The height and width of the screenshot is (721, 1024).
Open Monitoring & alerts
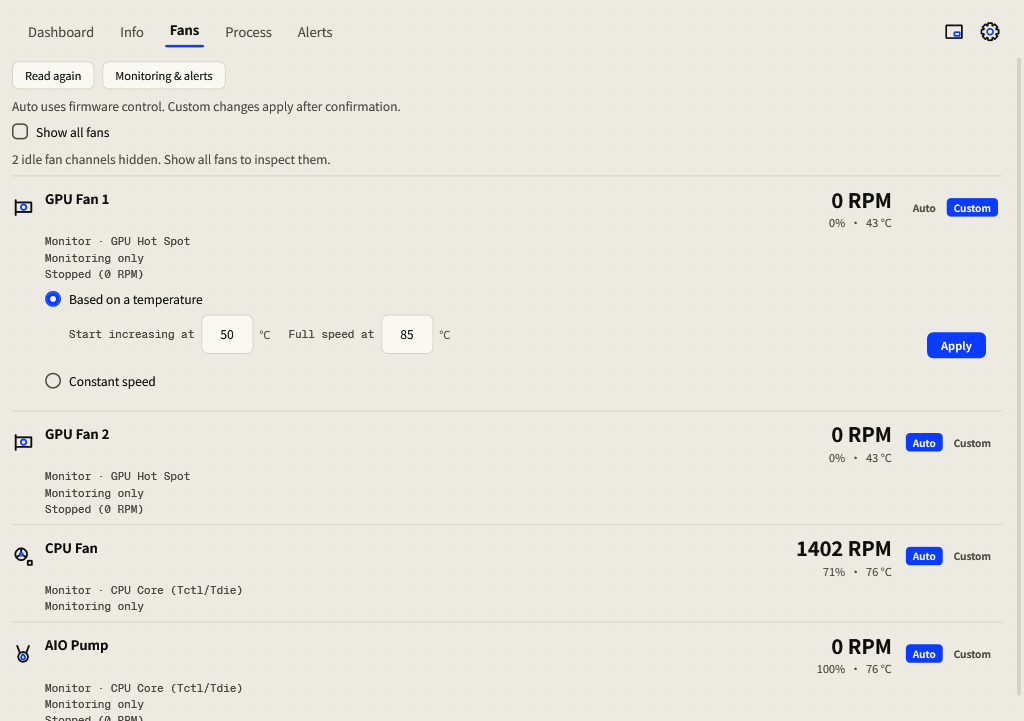point(164,76)
